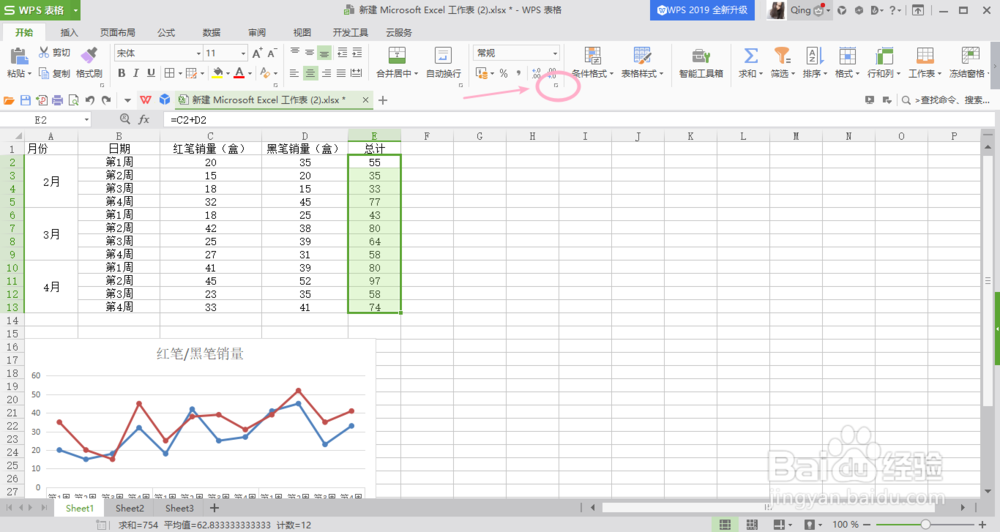The height and width of the screenshot is (532, 1000).
Task: Click the Copy (复制) icon
Action: point(44,73)
